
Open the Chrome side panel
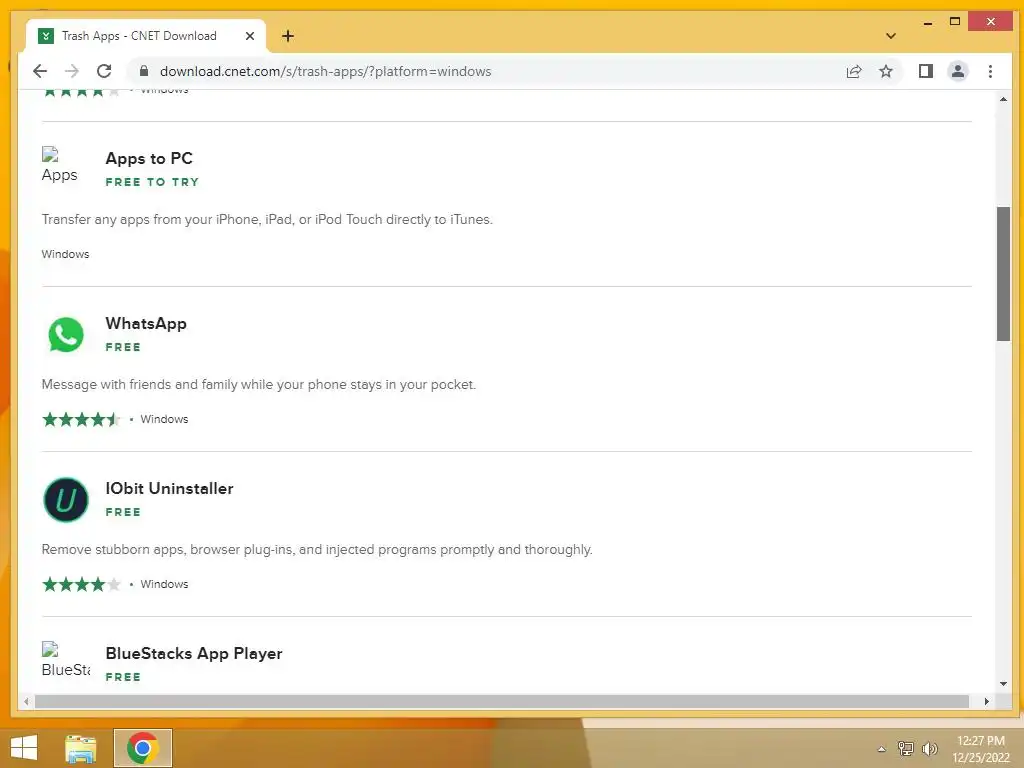click(925, 71)
